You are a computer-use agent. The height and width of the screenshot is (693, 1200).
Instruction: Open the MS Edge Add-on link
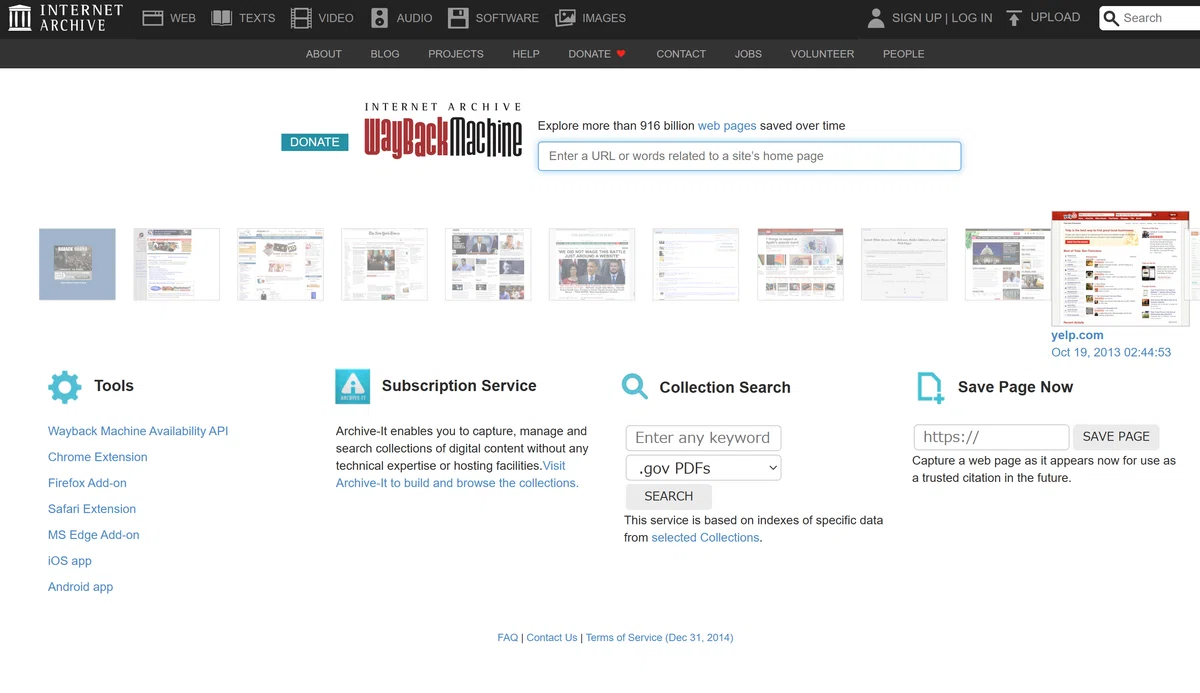[x=94, y=535]
